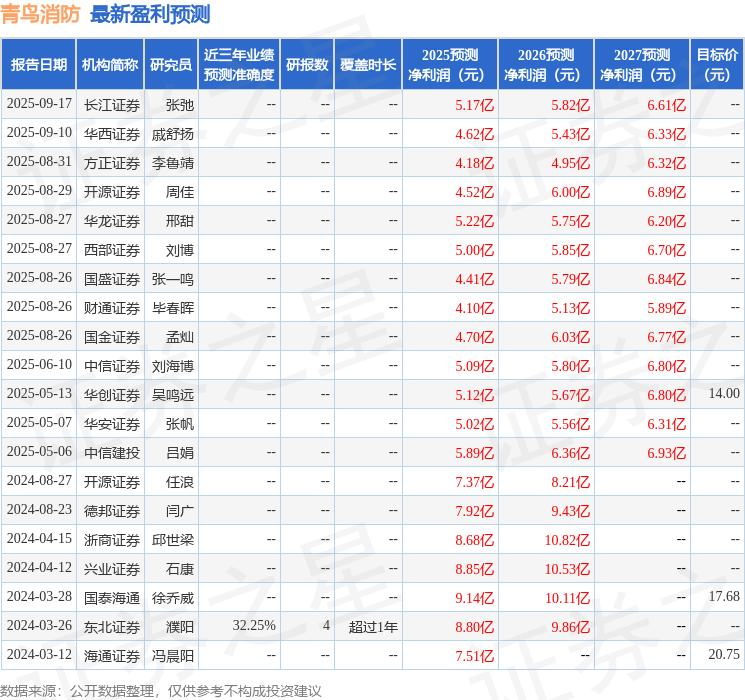Open the 国泰海通 institution entry
745x700 pixels.
(111, 597)
